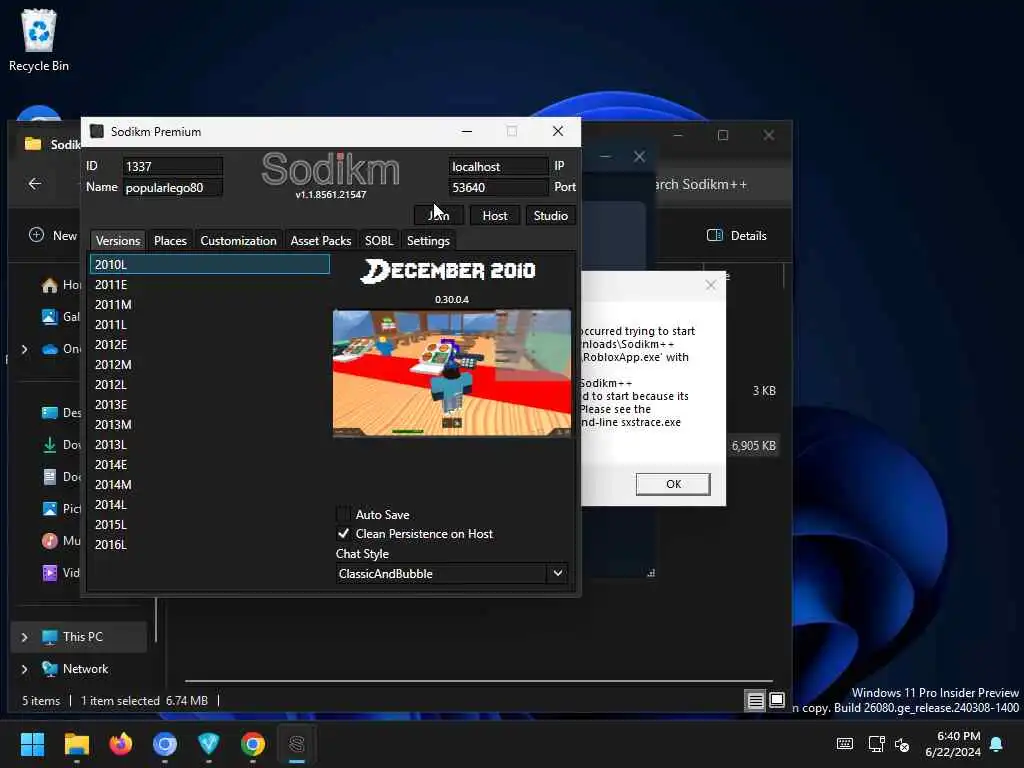Select the Sodikm taskbar icon
1024x768 pixels.
296,744
